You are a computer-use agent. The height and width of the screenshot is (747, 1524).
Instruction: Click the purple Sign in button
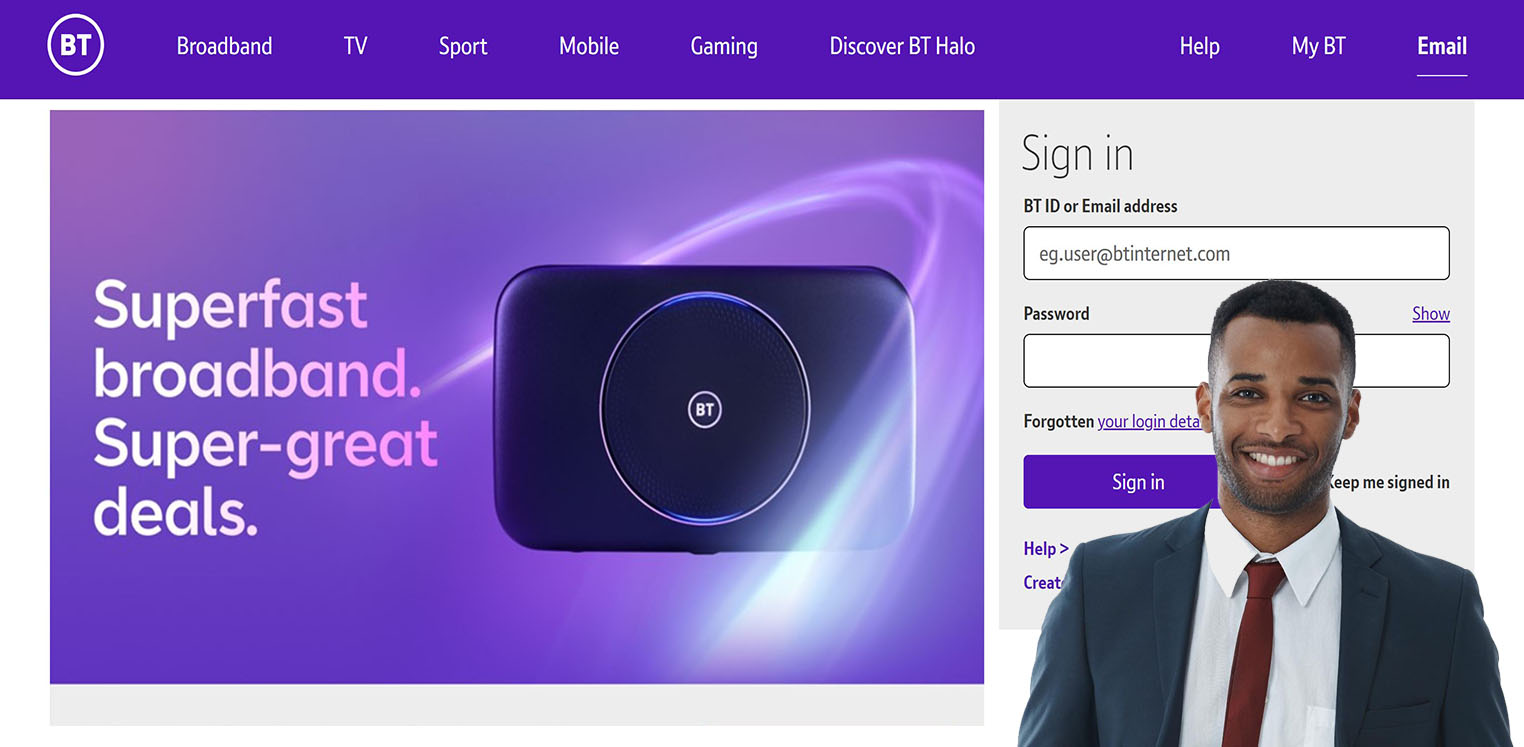click(x=1120, y=482)
